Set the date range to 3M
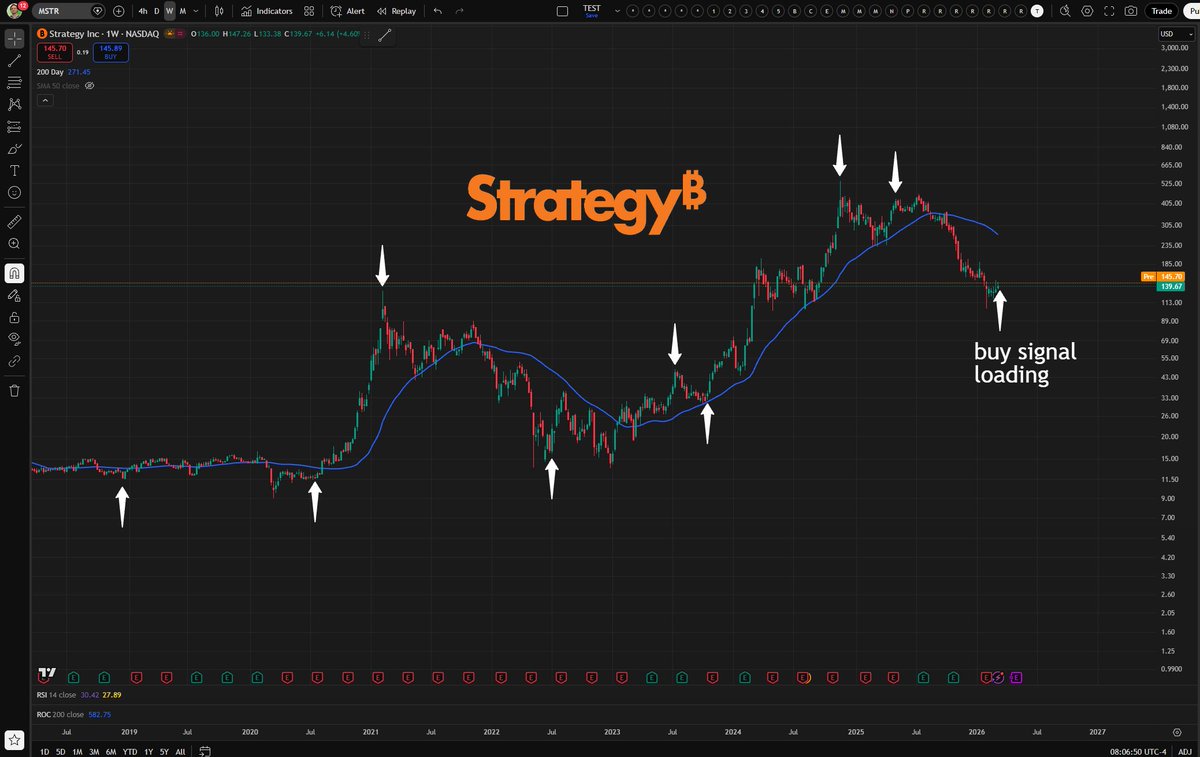 point(93,751)
